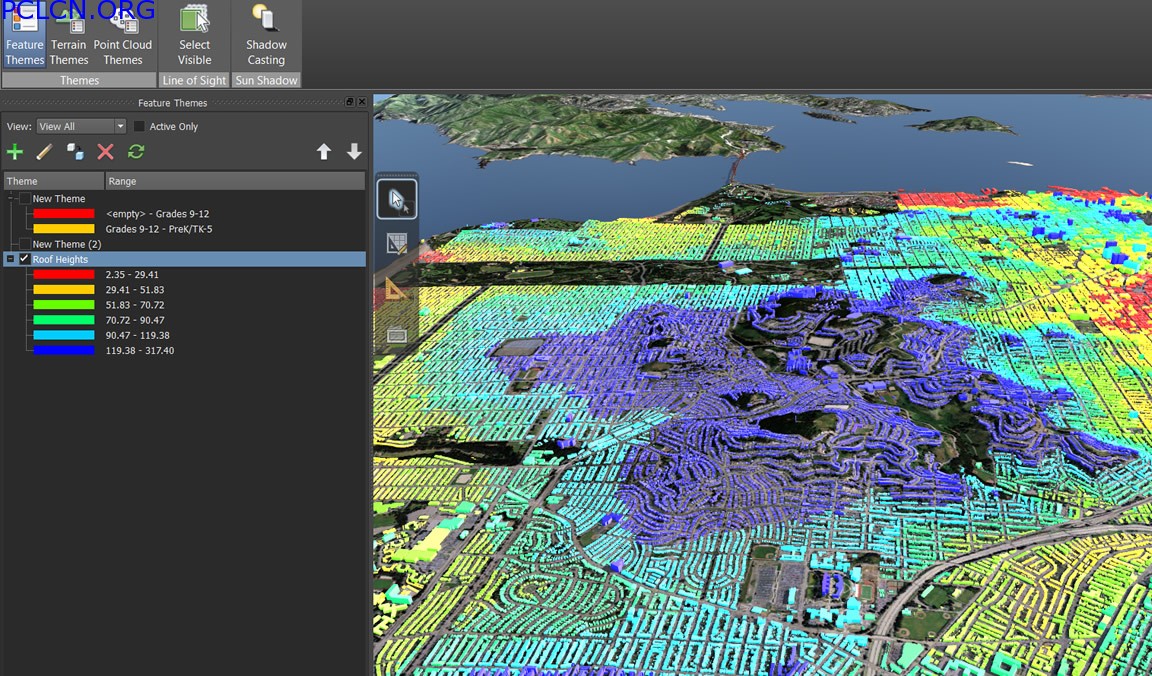The width and height of the screenshot is (1152, 676).
Task: Click the red swatch for 2.35 - 29.41
Action: click(64, 274)
